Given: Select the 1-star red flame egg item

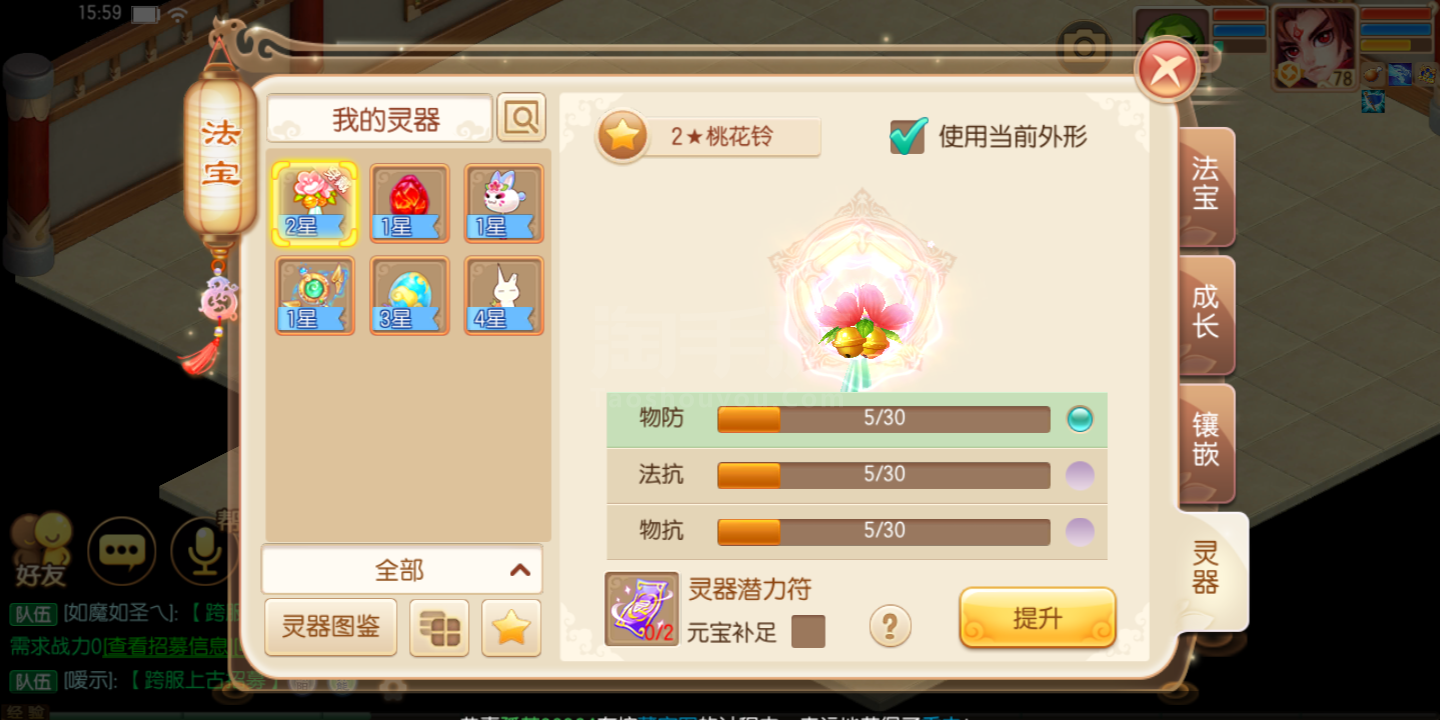Looking at the screenshot, I should (x=409, y=203).
